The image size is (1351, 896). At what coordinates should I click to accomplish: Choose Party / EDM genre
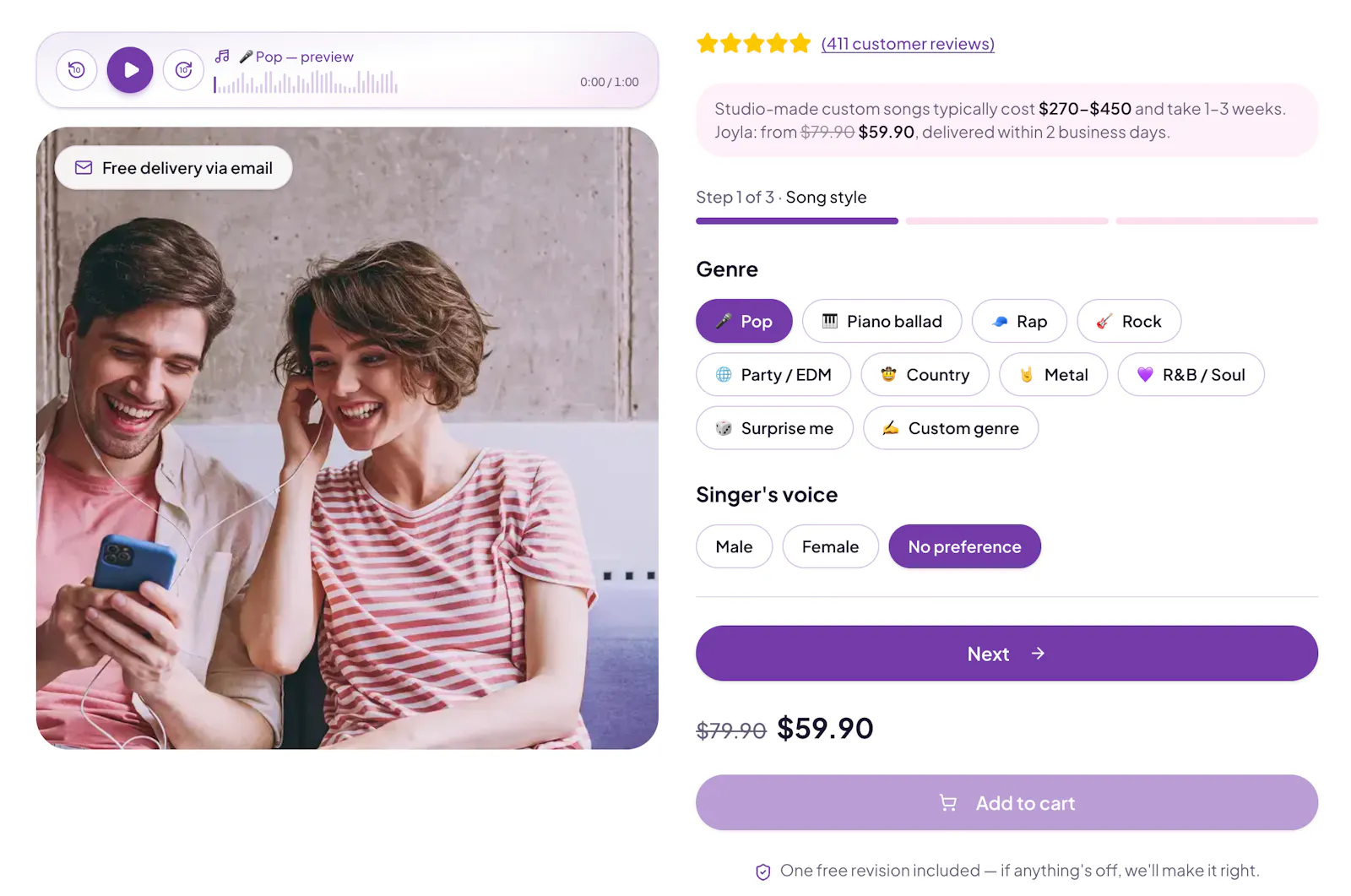pyautogui.click(x=773, y=374)
